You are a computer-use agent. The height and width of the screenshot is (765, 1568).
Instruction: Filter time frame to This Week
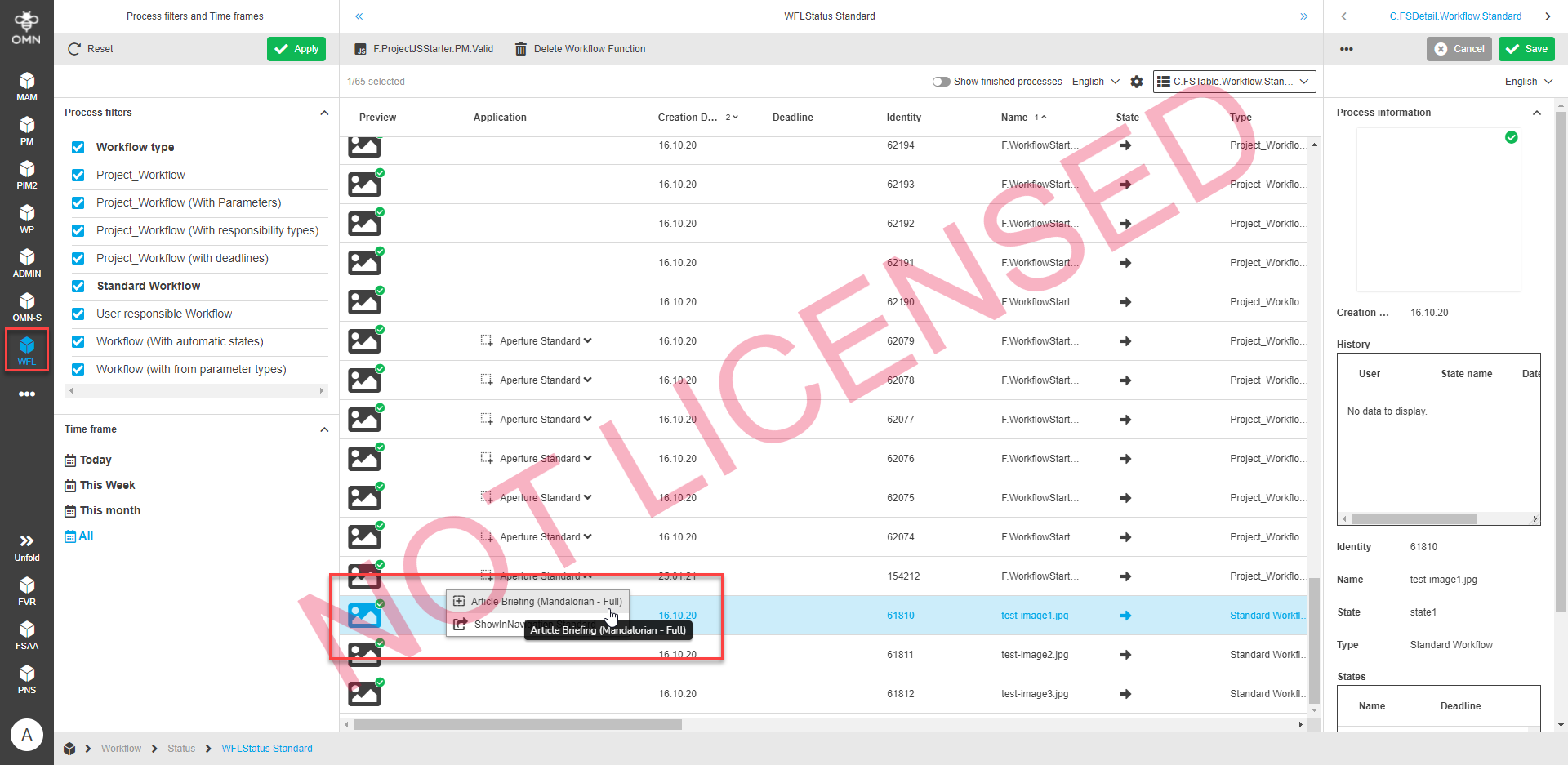click(x=107, y=486)
